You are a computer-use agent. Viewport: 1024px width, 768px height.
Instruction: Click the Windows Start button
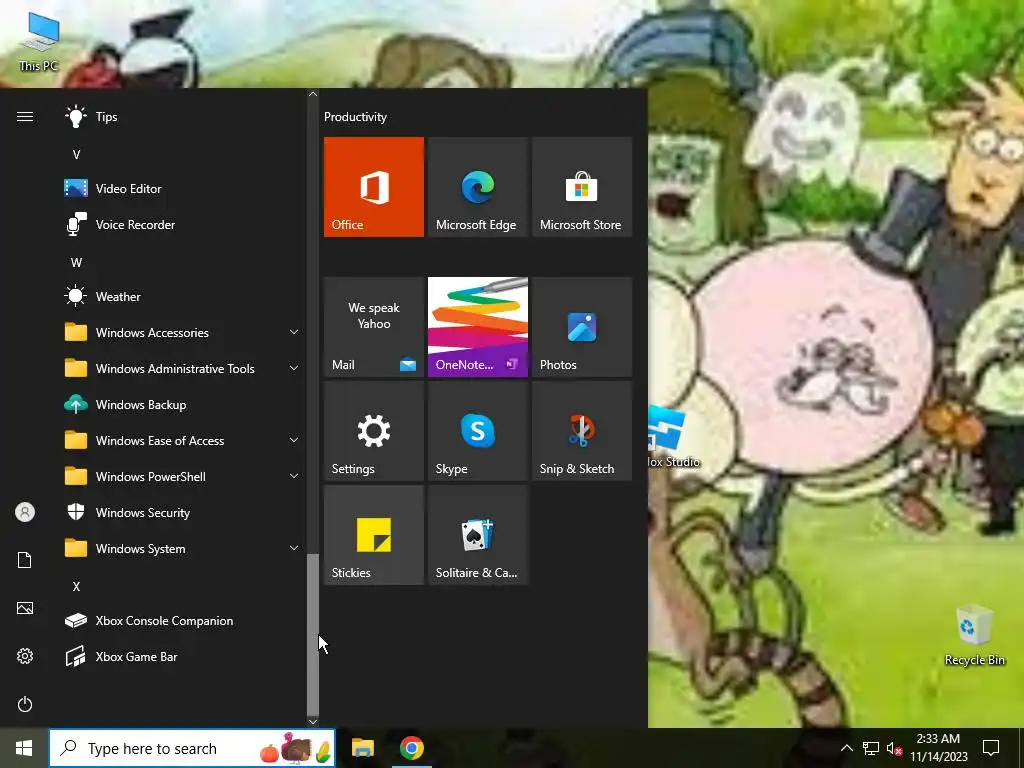tap(24, 748)
